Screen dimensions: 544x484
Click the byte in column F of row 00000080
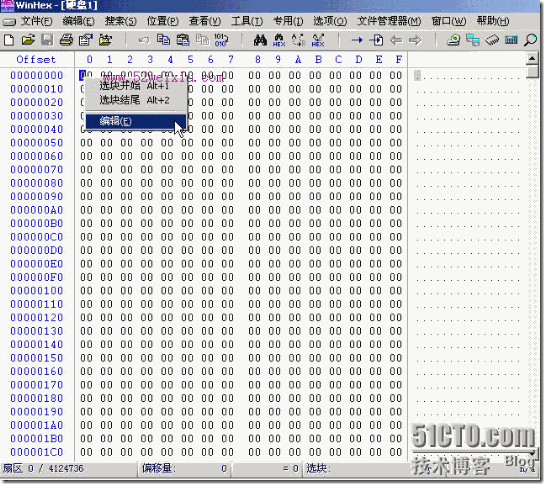[x=396, y=183]
